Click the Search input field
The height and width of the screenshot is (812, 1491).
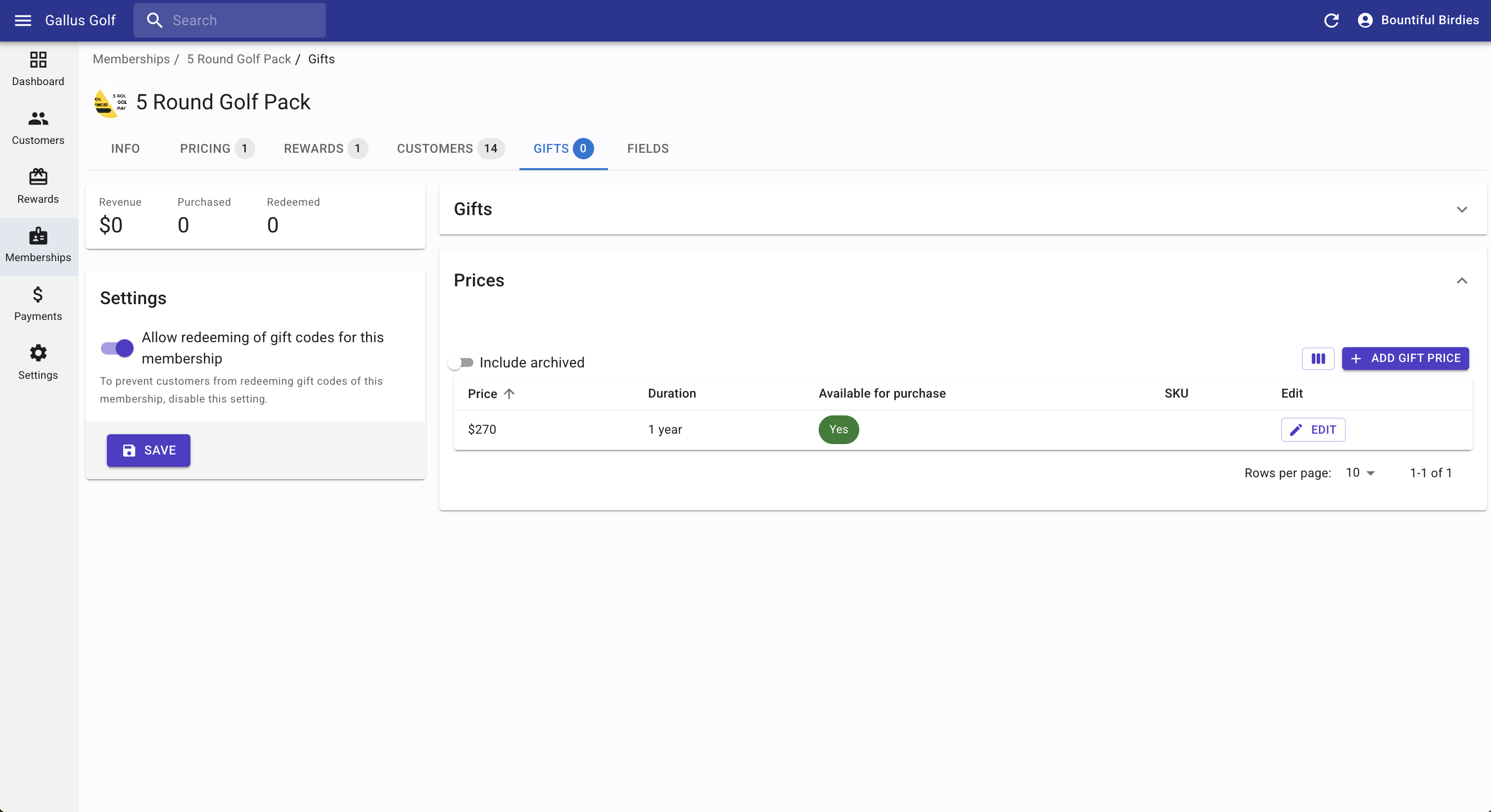(243, 20)
